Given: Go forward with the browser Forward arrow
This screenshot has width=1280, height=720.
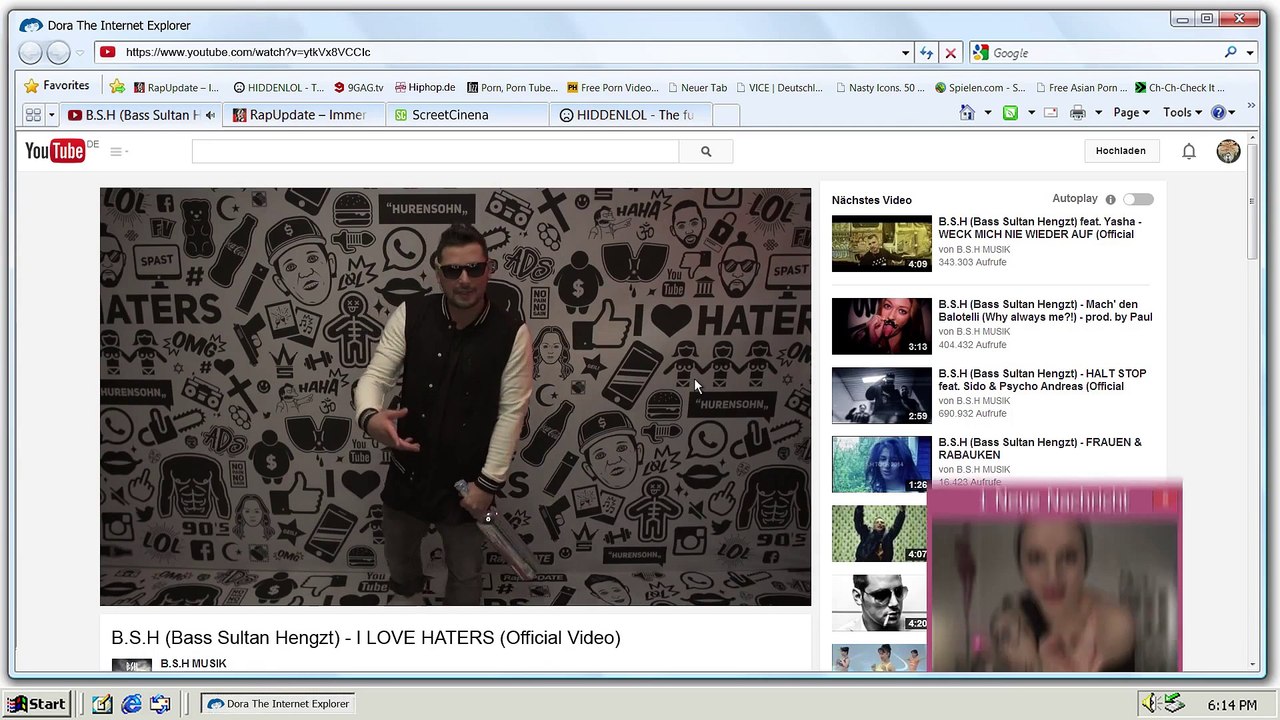Looking at the screenshot, I should coord(59,53).
